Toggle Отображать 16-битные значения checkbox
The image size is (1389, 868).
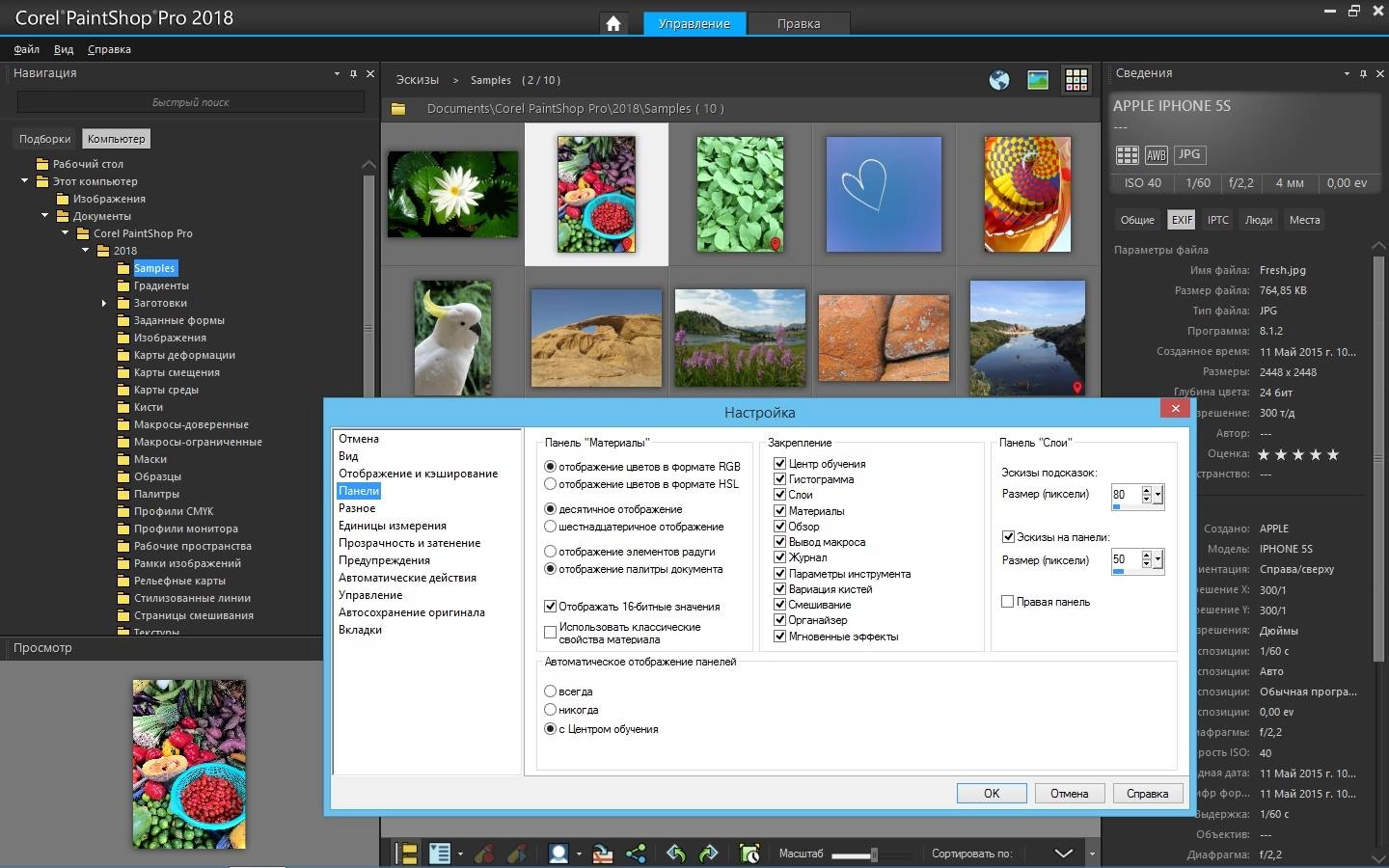551,607
